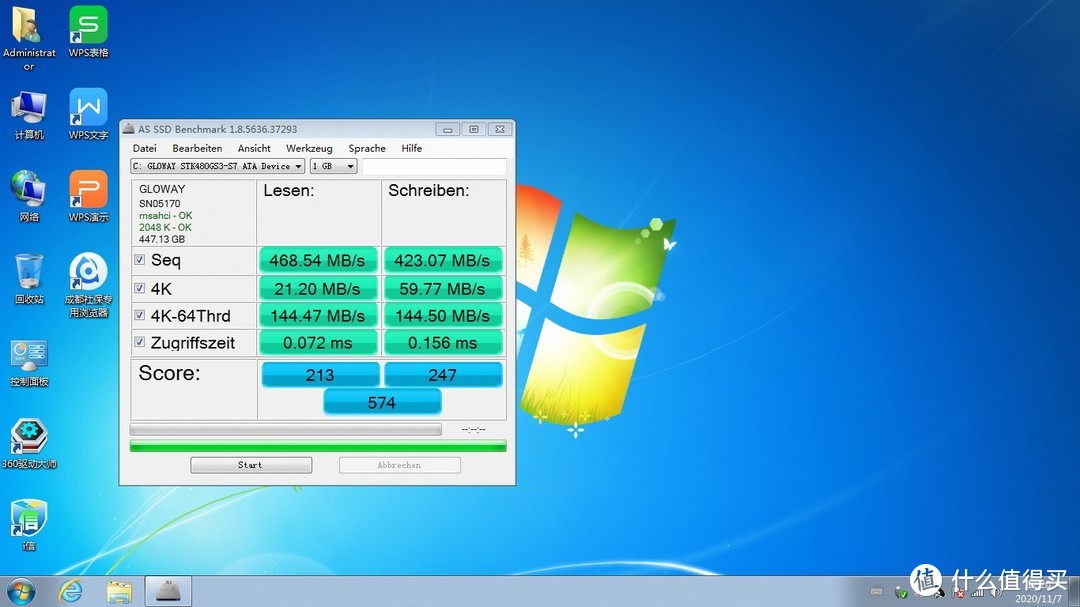Open the 1 GB test size dropdown
Viewport: 1080px width, 607px height.
333,166
